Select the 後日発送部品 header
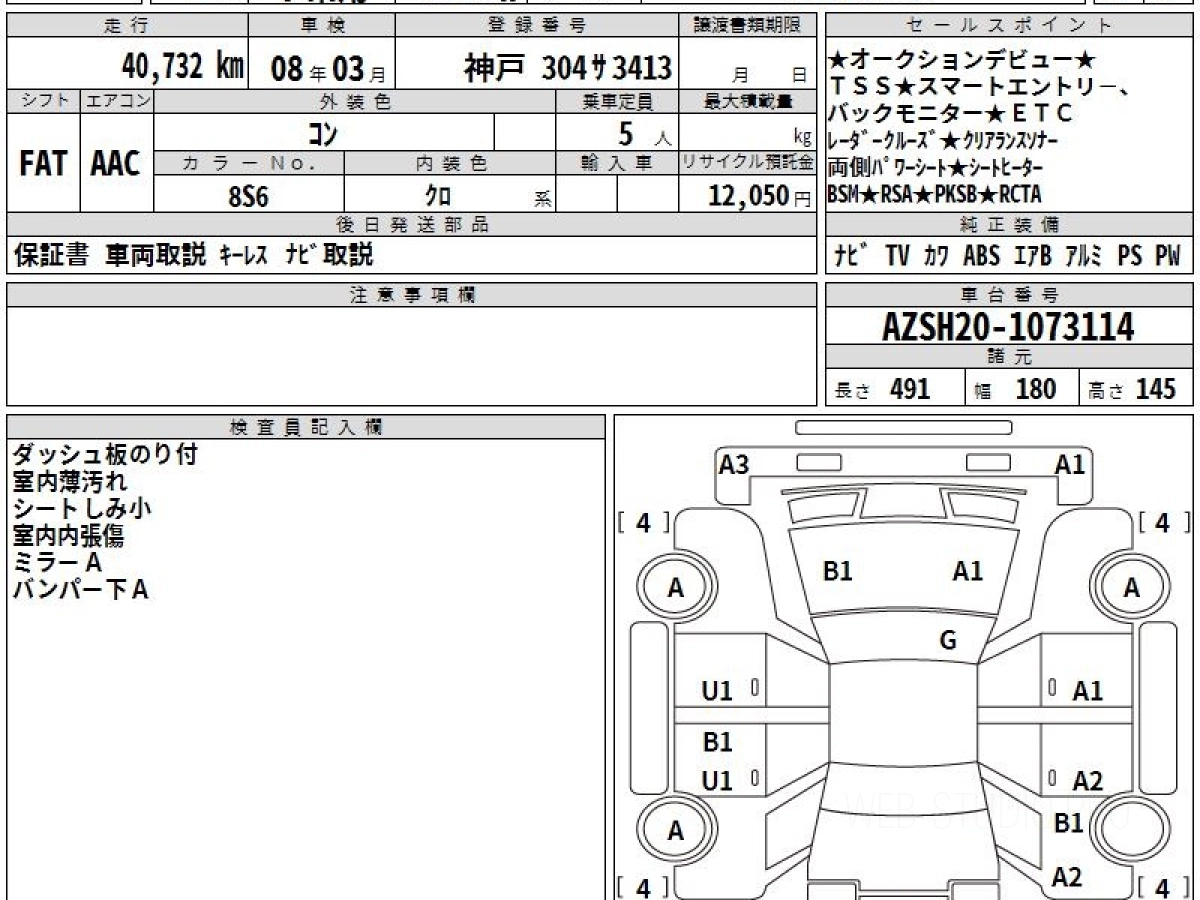This screenshot has height=900, width=1200. 412,225
